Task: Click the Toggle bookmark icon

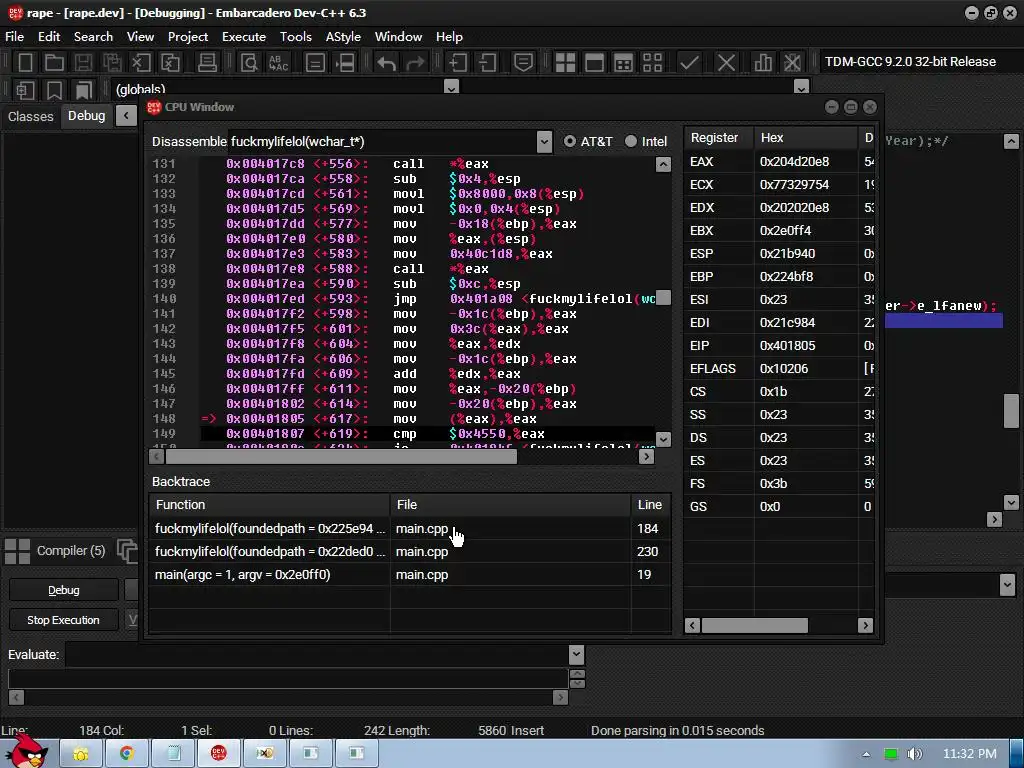Action: pyautogui.click(x=54, y=89)
